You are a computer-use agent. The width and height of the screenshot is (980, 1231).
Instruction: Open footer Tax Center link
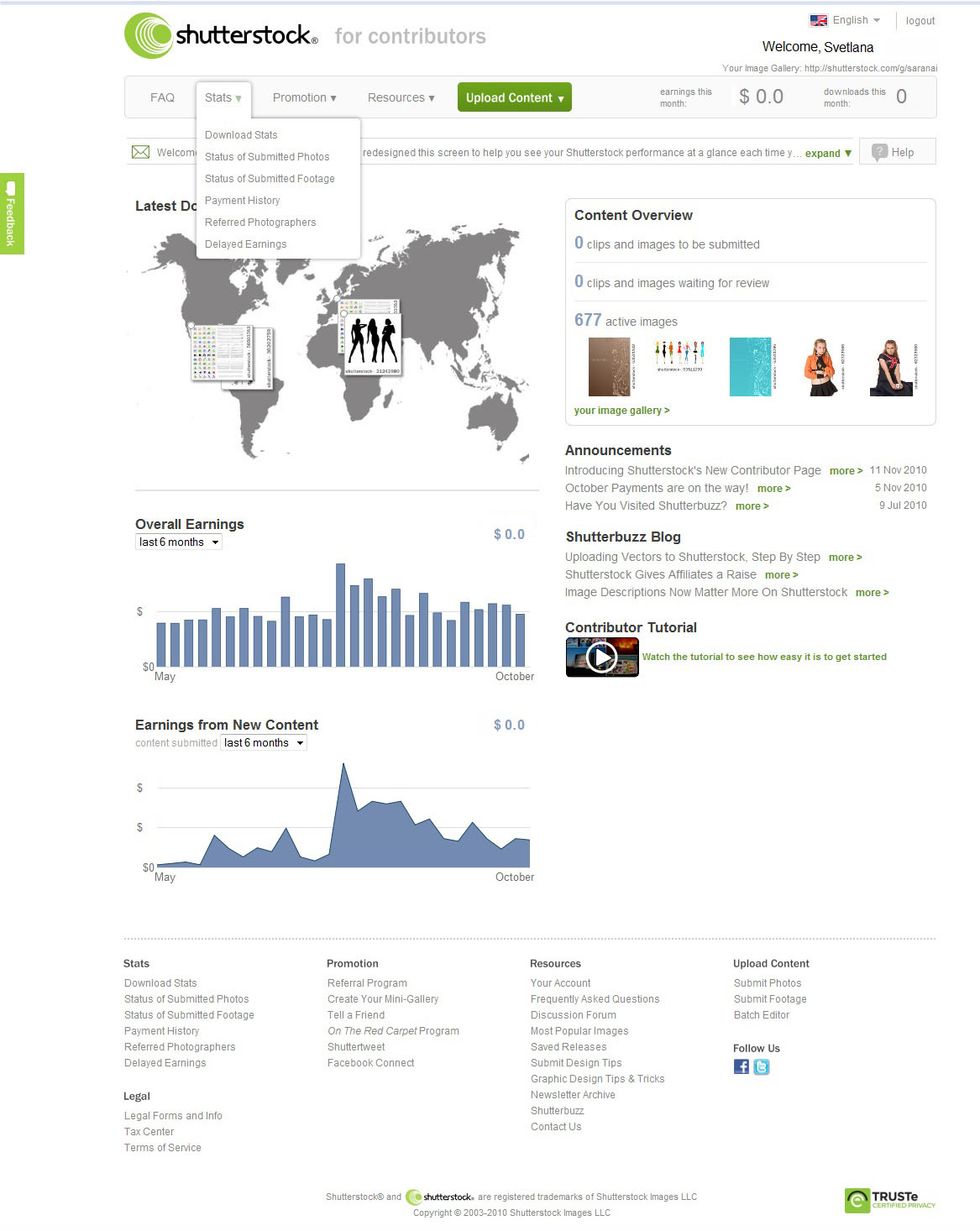149,1131
